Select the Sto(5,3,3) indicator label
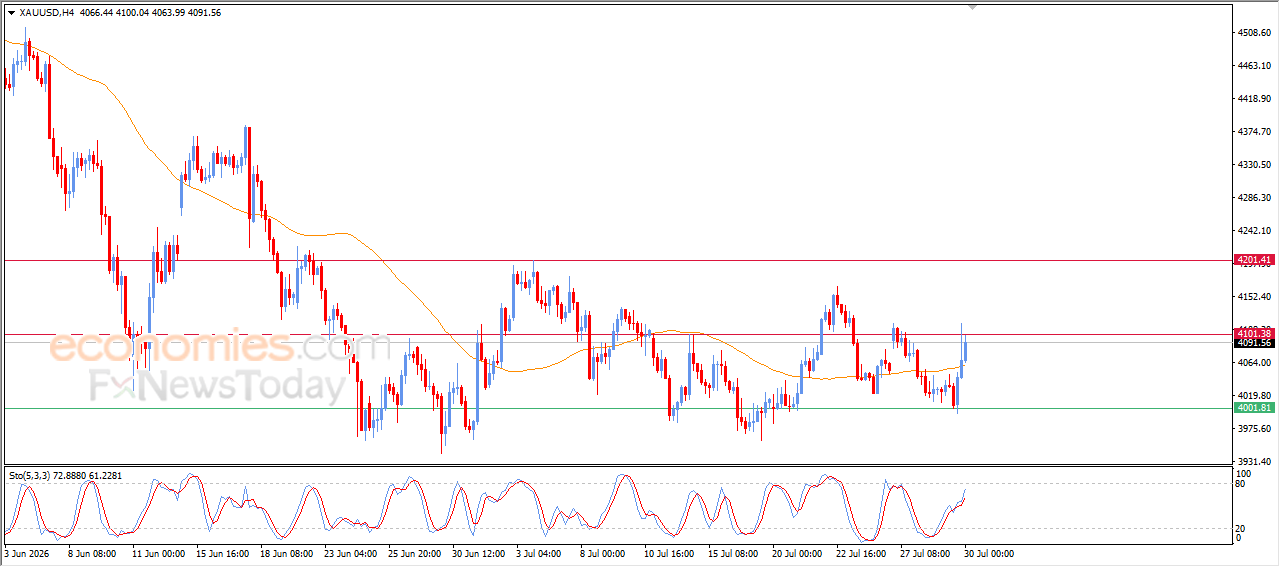This screenshot has width=1280, height=567. pos(33,476)
